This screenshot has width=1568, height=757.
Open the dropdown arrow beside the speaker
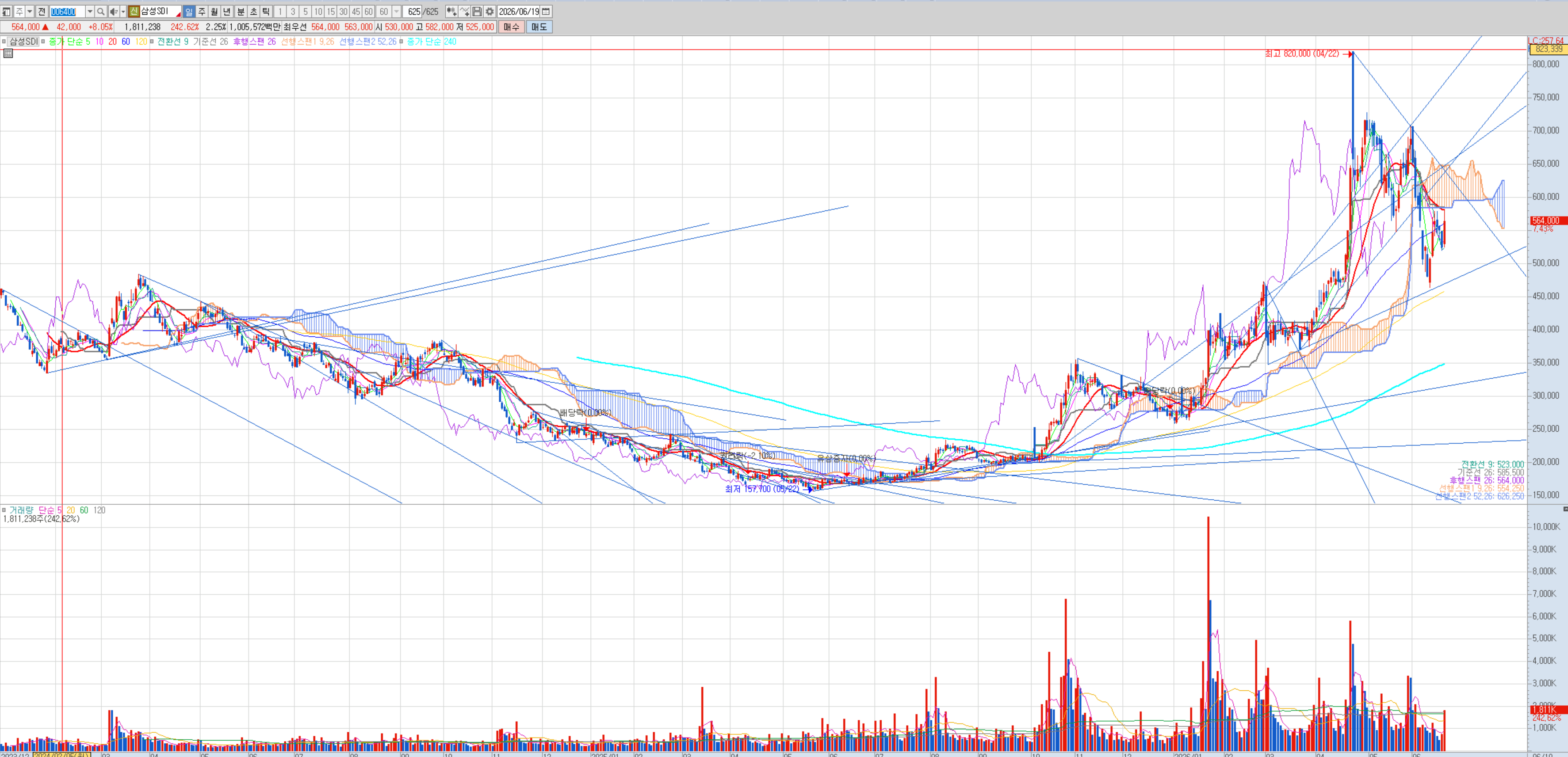pyautogui.click(x=123, y=11)
